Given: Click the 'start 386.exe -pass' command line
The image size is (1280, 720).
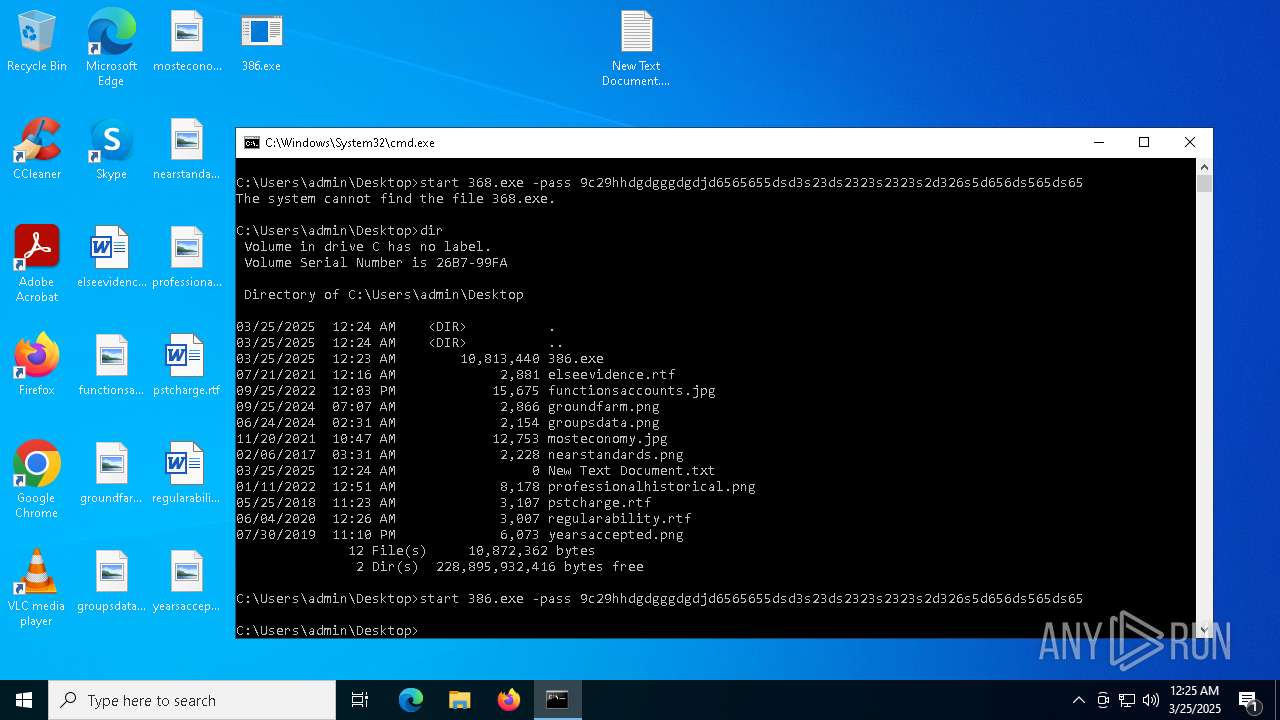Looking at the screenshot, I should click(x=660, y=599).
